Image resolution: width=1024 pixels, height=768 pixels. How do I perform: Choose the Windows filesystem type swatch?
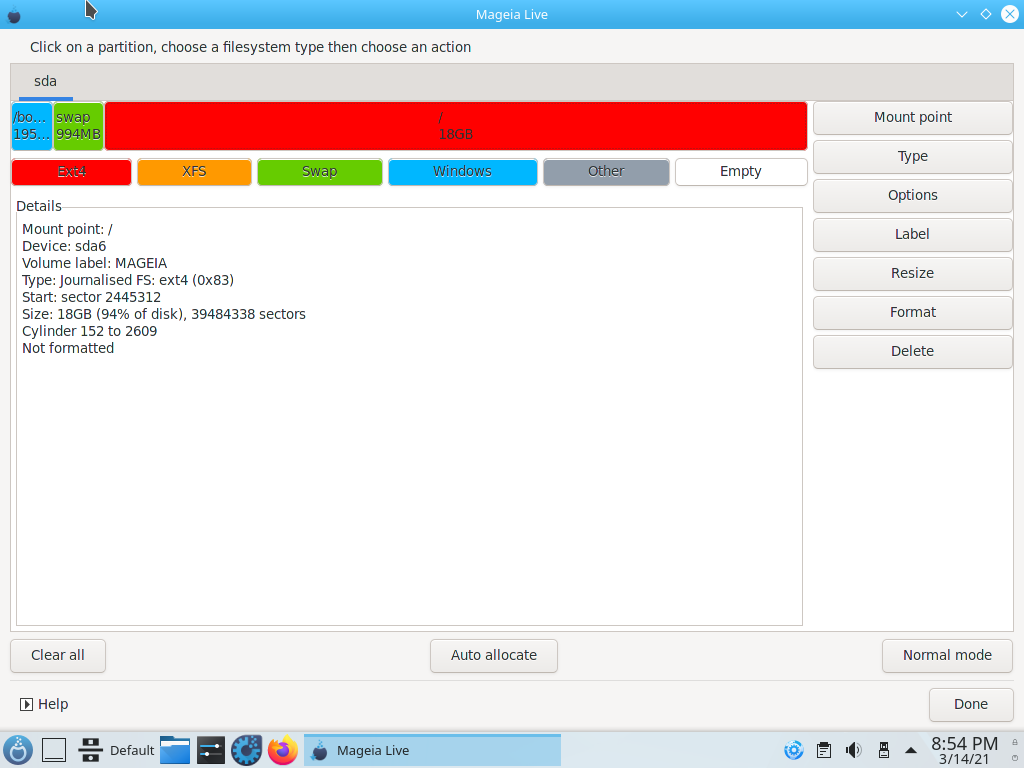tap(462, 172)
